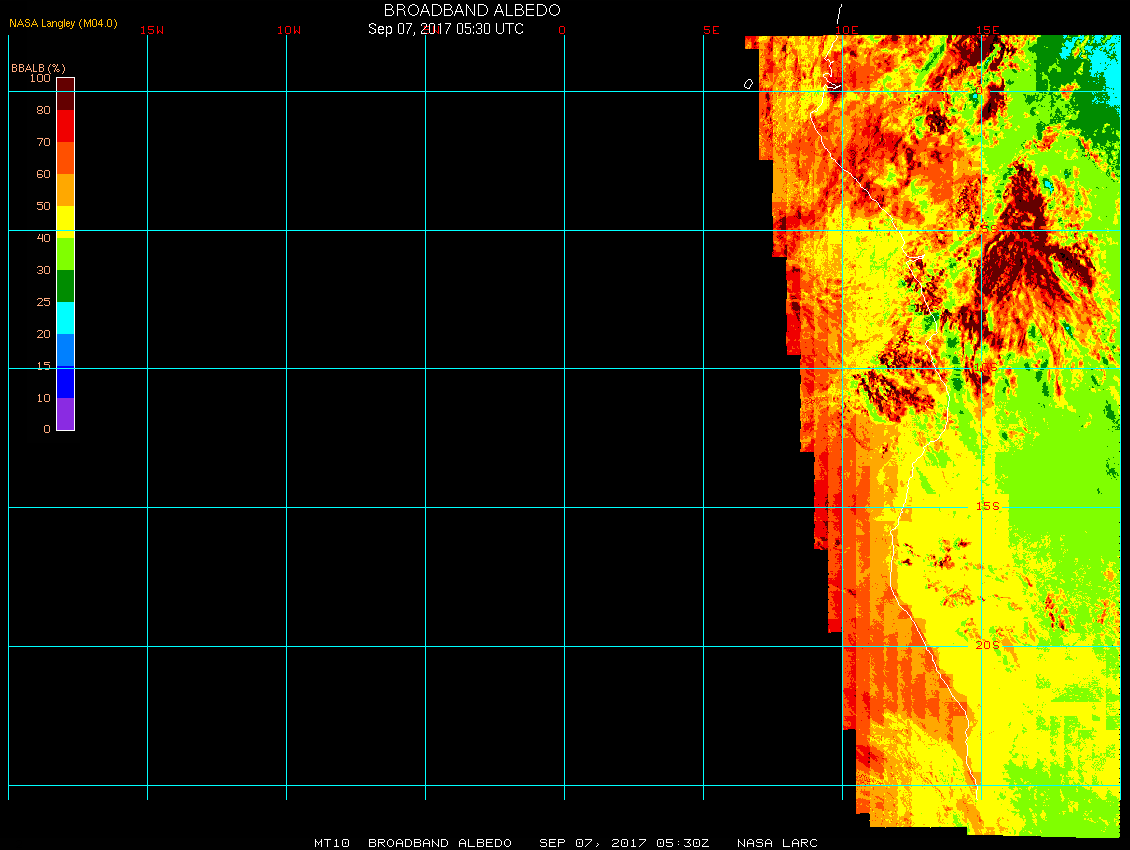Viewport: 1130px width, 850px height.
Task: Select the bright red 70–80% legend swatch
Action: (x=65, y=126)
